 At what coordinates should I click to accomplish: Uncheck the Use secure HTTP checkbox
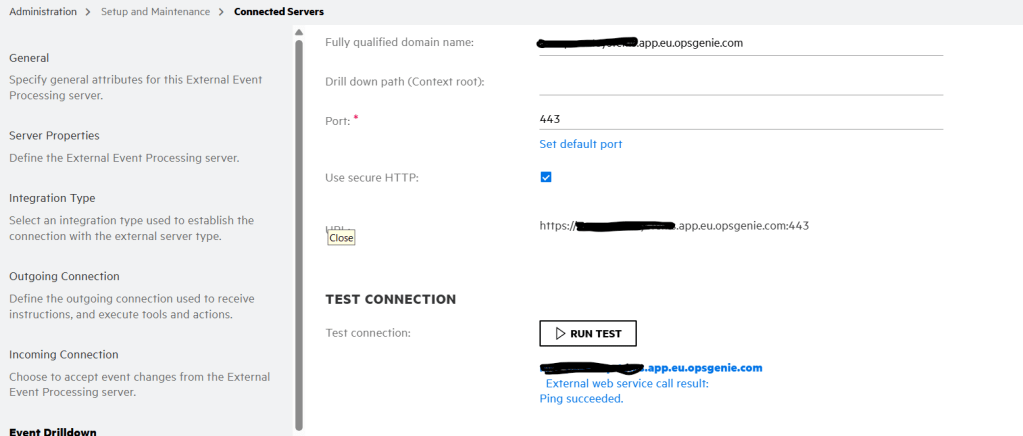(546, 177)
